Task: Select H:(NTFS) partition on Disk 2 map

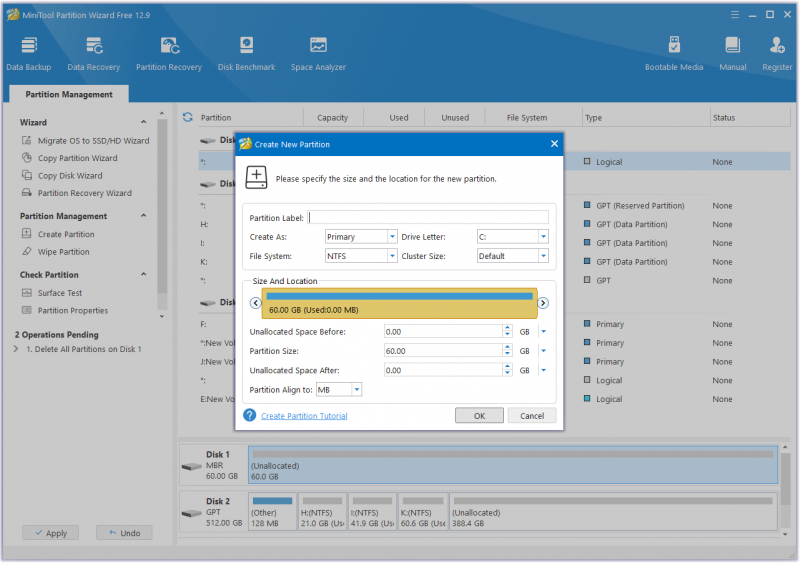Action: click(x=322, y=512)
